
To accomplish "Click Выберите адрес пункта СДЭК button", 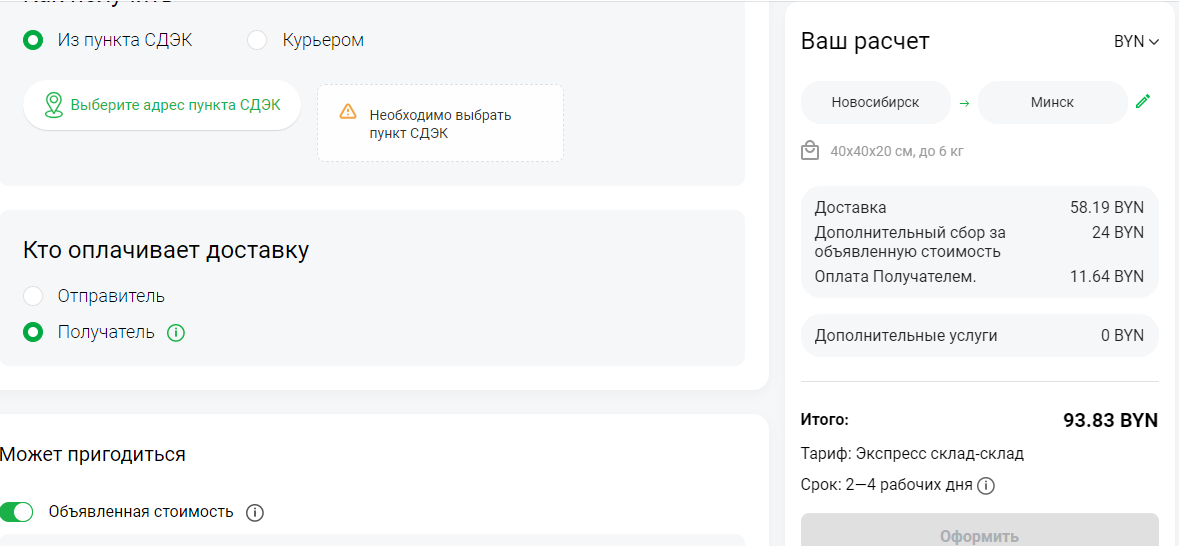I will [x=162, y=105].
